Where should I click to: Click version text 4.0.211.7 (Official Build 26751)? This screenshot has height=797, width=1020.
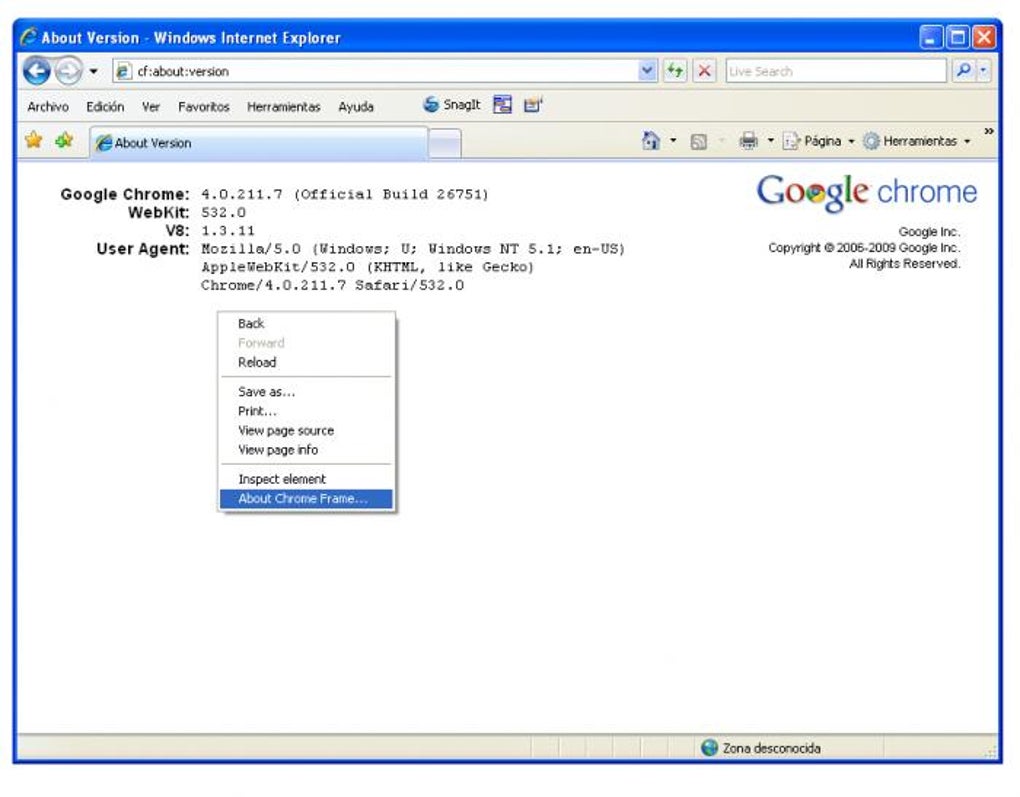pos(345,194)
